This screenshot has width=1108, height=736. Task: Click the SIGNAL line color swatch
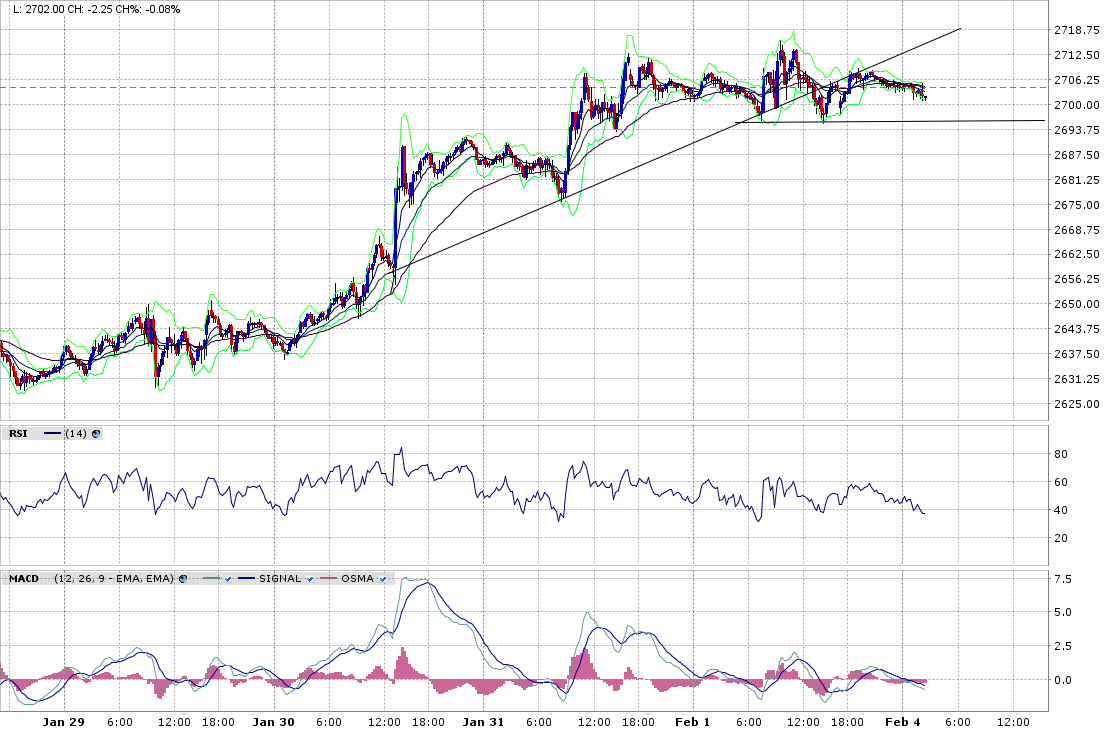coord(246,578)
